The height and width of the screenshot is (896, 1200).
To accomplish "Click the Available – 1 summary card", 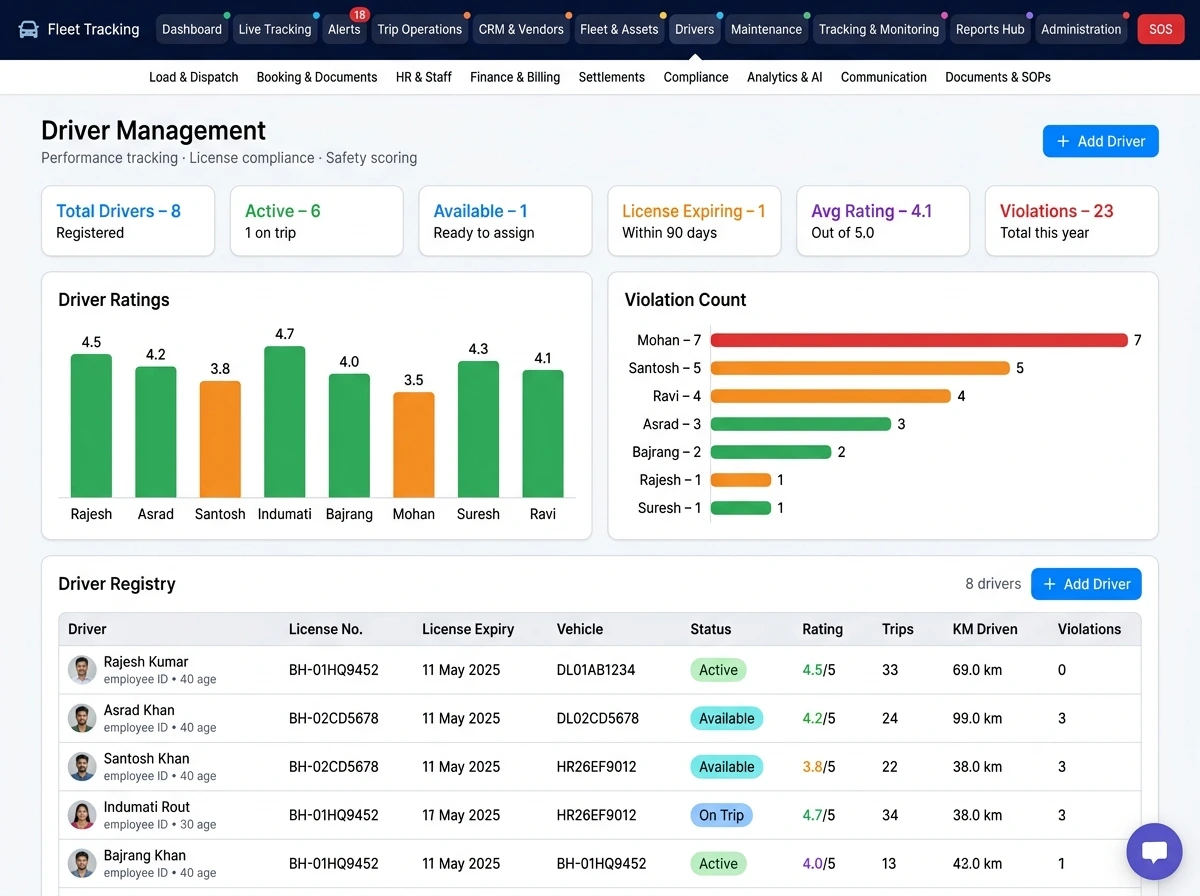I will 505,221.
